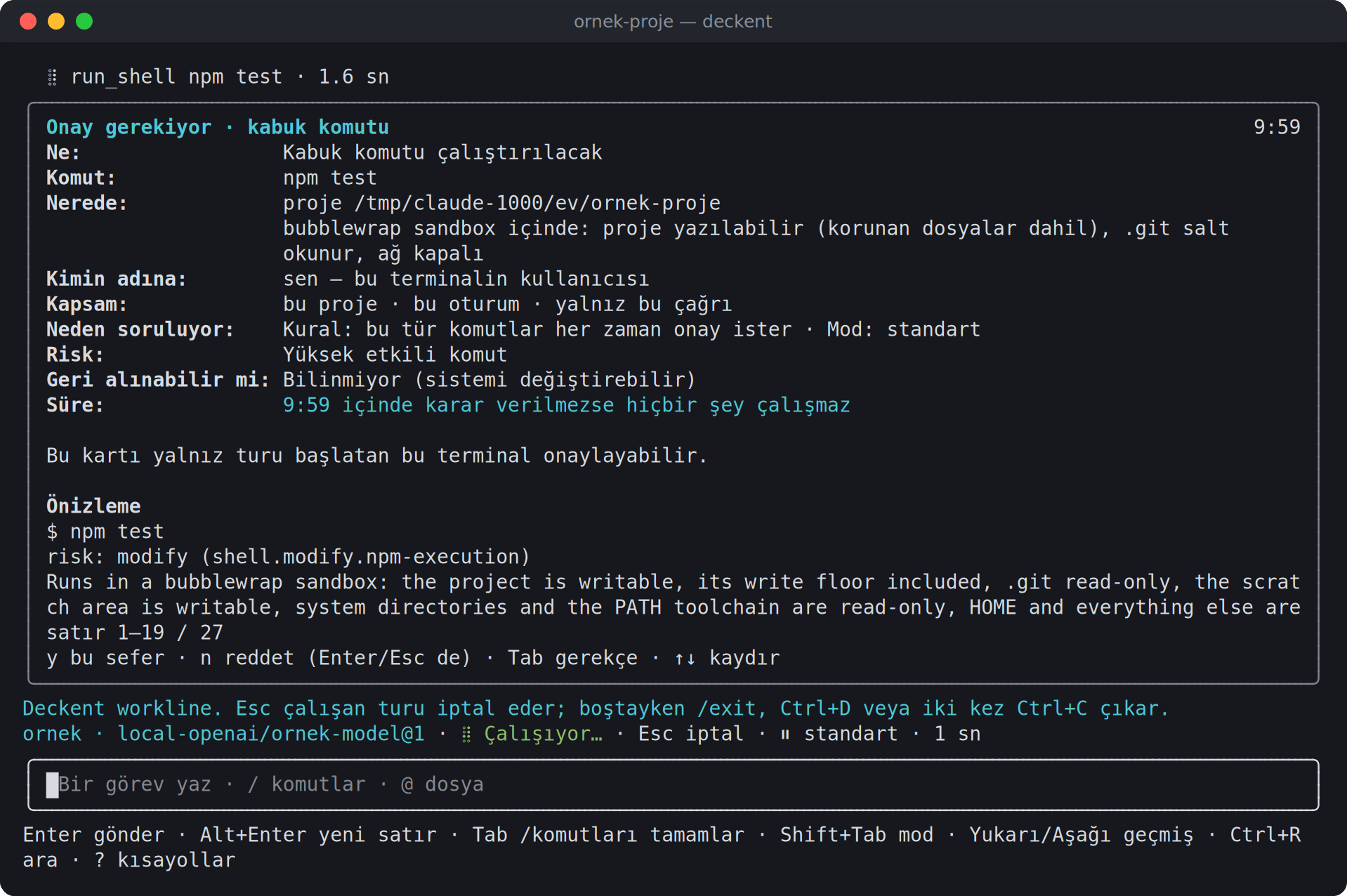Click 'sen — bu terminalin kullanıcısı' text

[466, 279]
